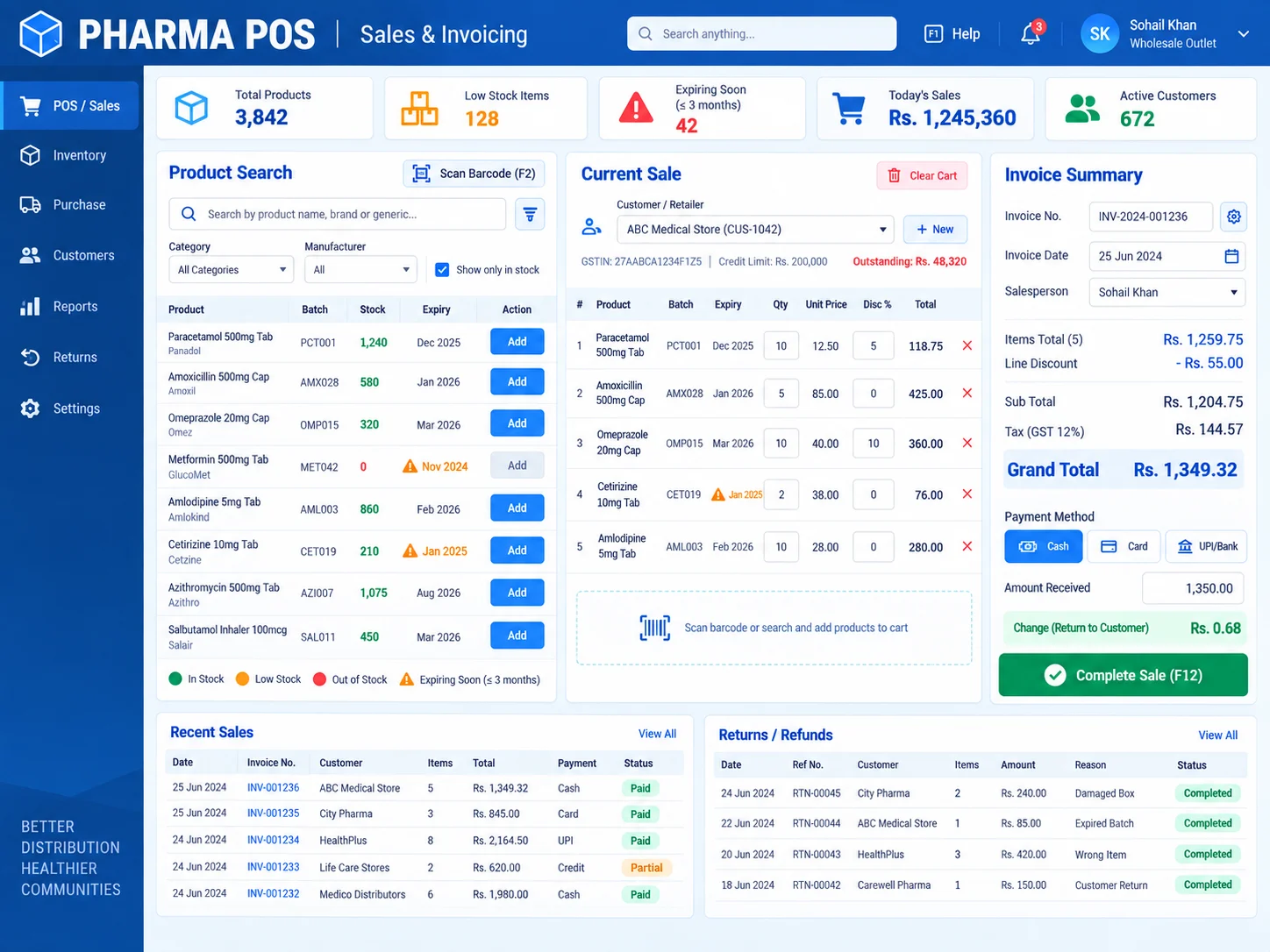
Task: Click the Total Products cube icon
Action: click(191, 108)
